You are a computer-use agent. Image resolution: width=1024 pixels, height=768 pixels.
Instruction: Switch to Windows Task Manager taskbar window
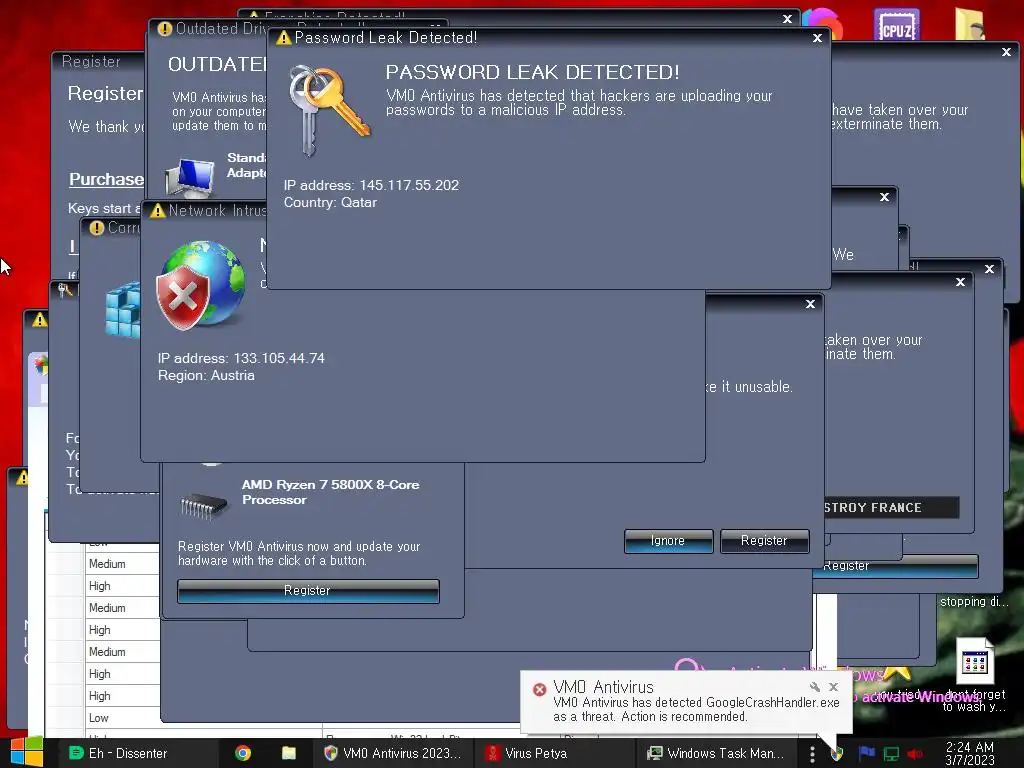point(716,753)
